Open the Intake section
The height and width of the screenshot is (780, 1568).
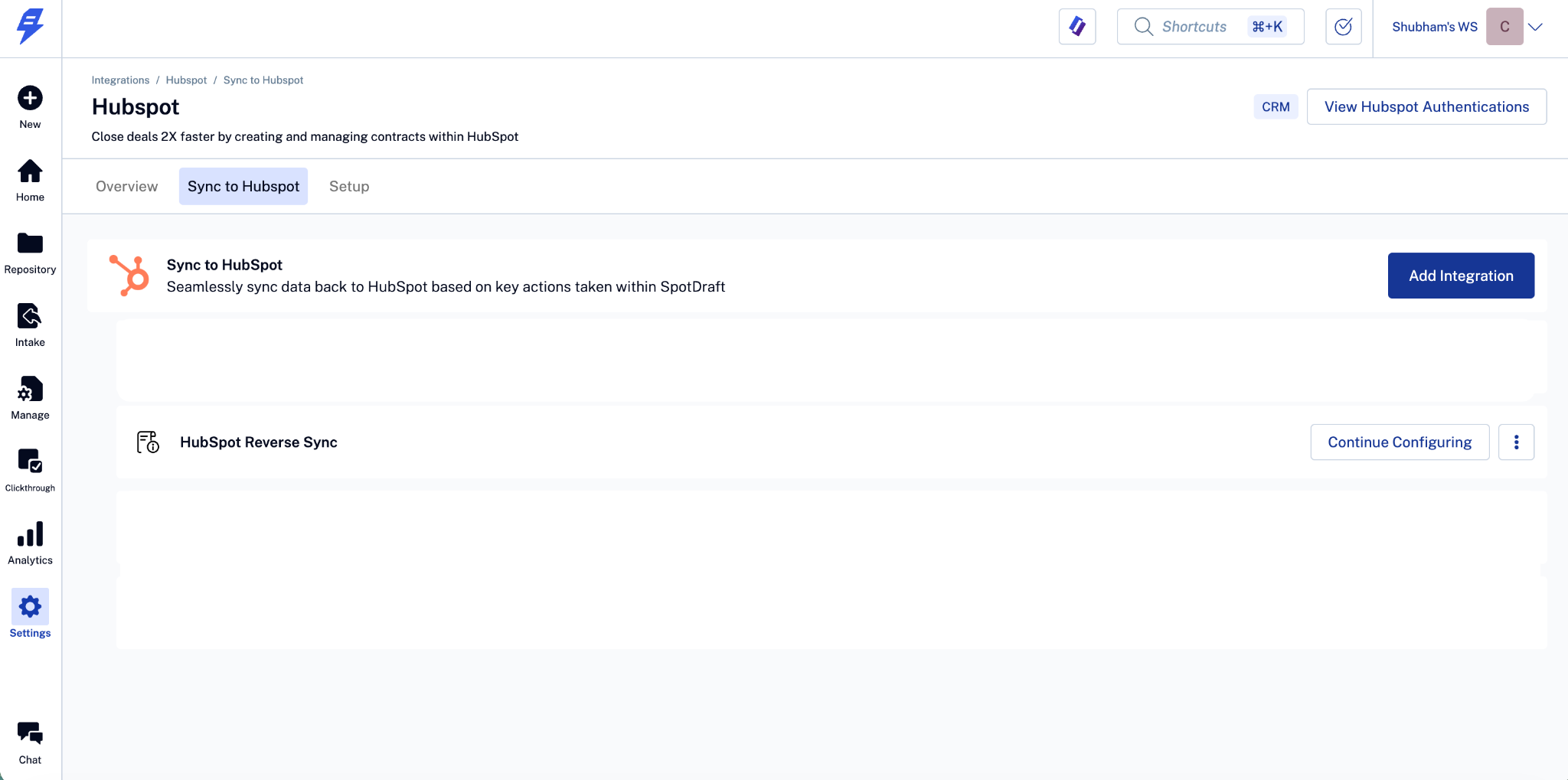pyautogui.click(x=30, y=326)
